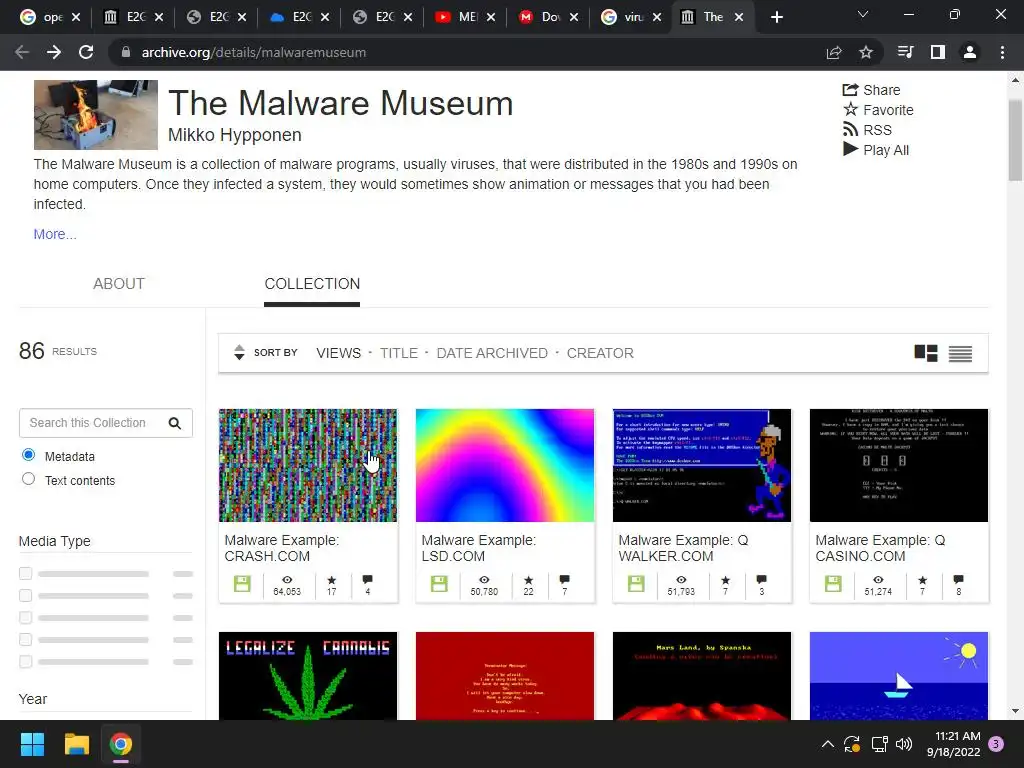Viewport: 1024px width, 768px height.
Task: Sort results by TITLE
Action: coord(399,353)
